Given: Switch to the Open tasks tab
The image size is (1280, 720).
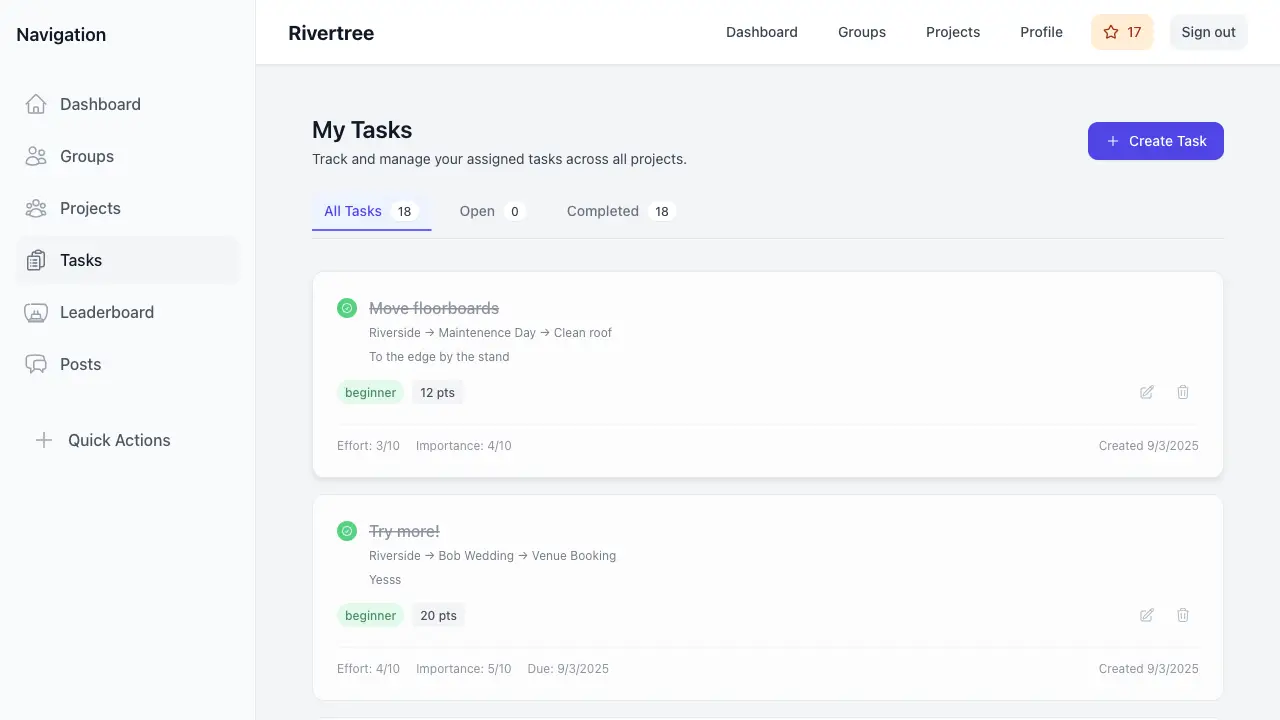Looking at the screenshot, I should pos(492,211).
